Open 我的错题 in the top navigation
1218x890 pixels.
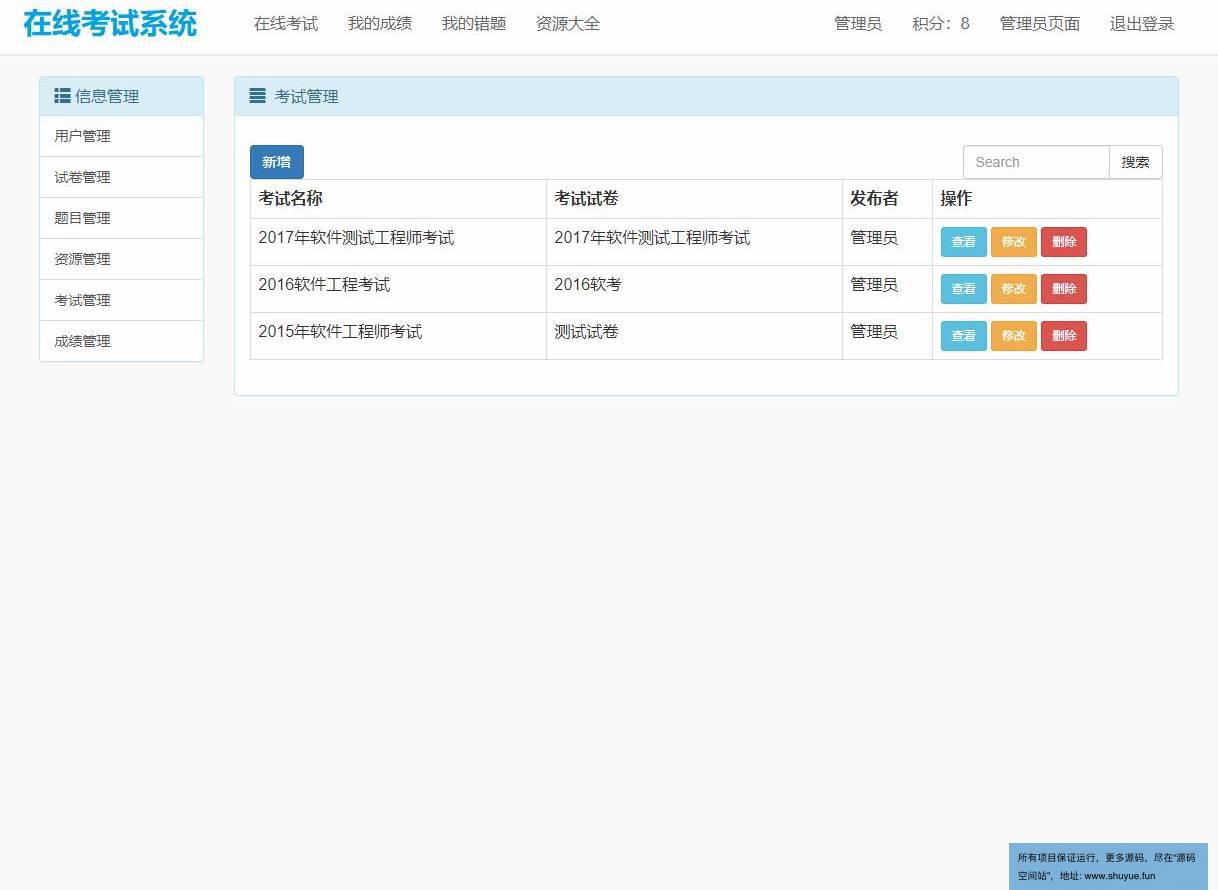click(474, 24)
